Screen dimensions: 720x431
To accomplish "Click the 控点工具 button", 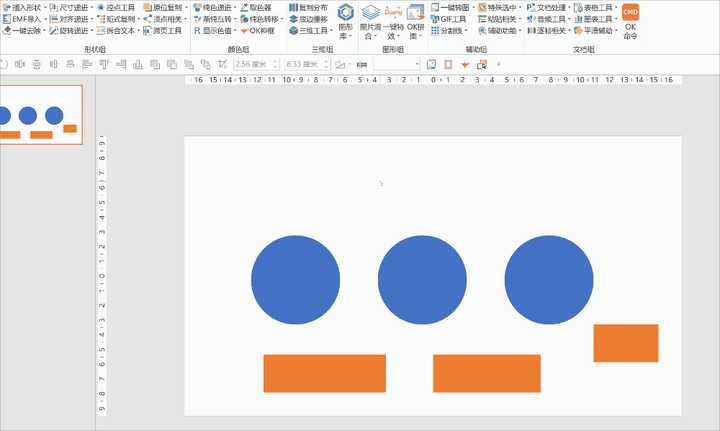I will click(116, 8).
